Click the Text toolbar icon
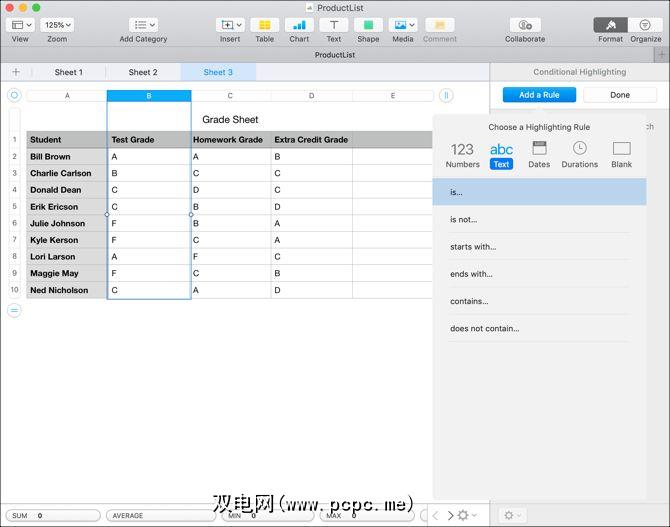Viewport: 670px width, 527px height. click(x=334, y=25)
